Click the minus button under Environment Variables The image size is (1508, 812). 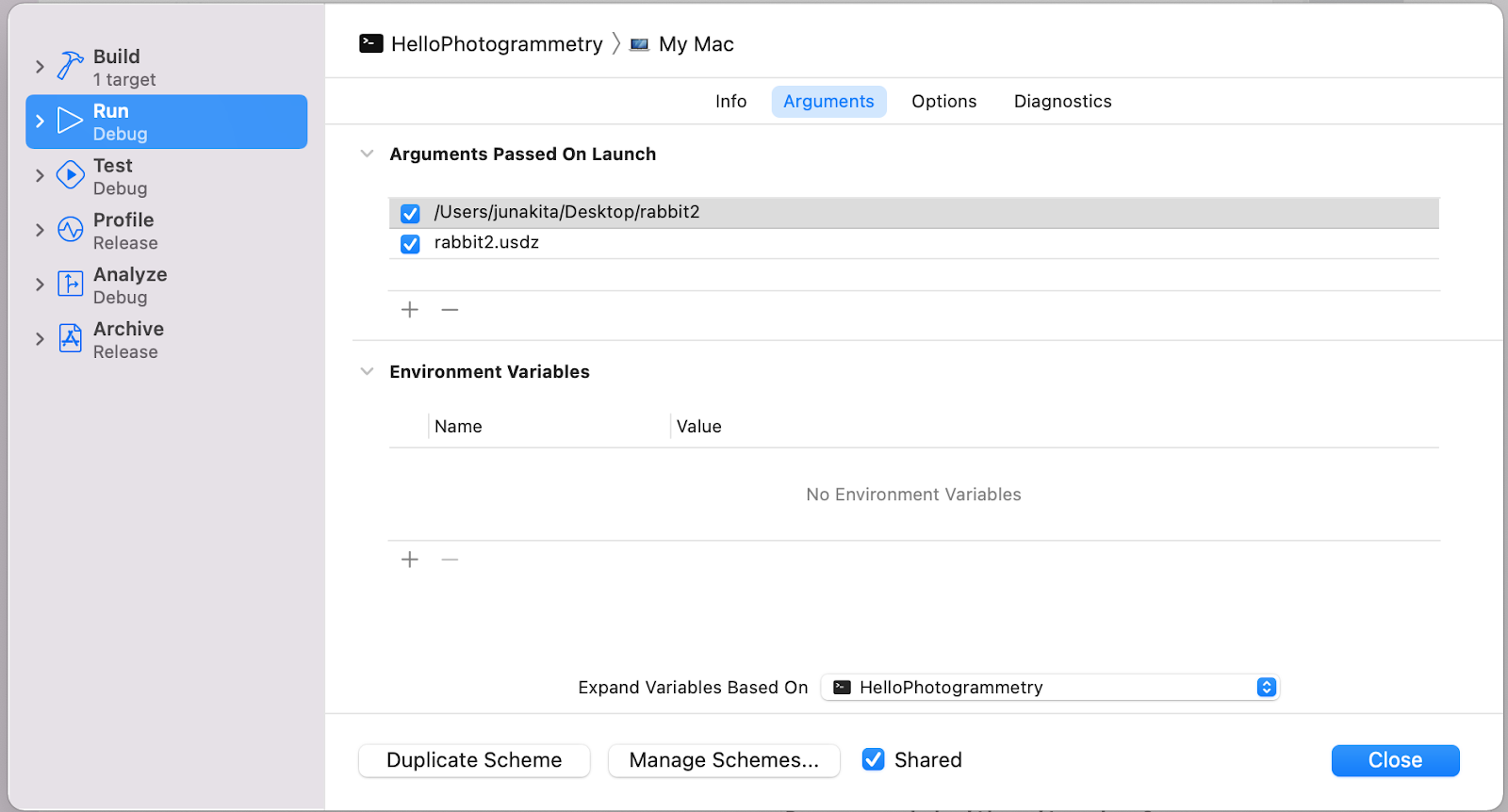pos(450,560)
